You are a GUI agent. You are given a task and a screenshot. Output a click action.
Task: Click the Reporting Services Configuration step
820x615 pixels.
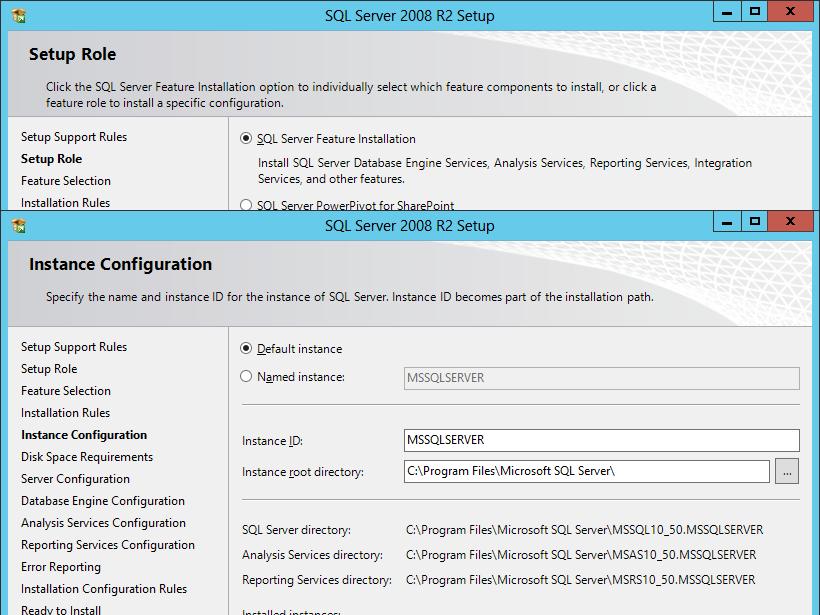(x=108, y=545)
